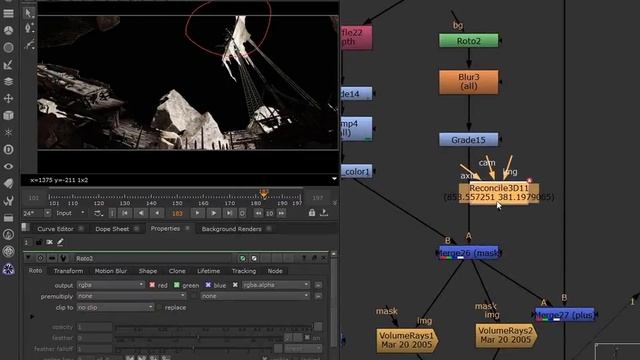
Task: Switch to the Dope Sheet tab
Action: (112, 229)
